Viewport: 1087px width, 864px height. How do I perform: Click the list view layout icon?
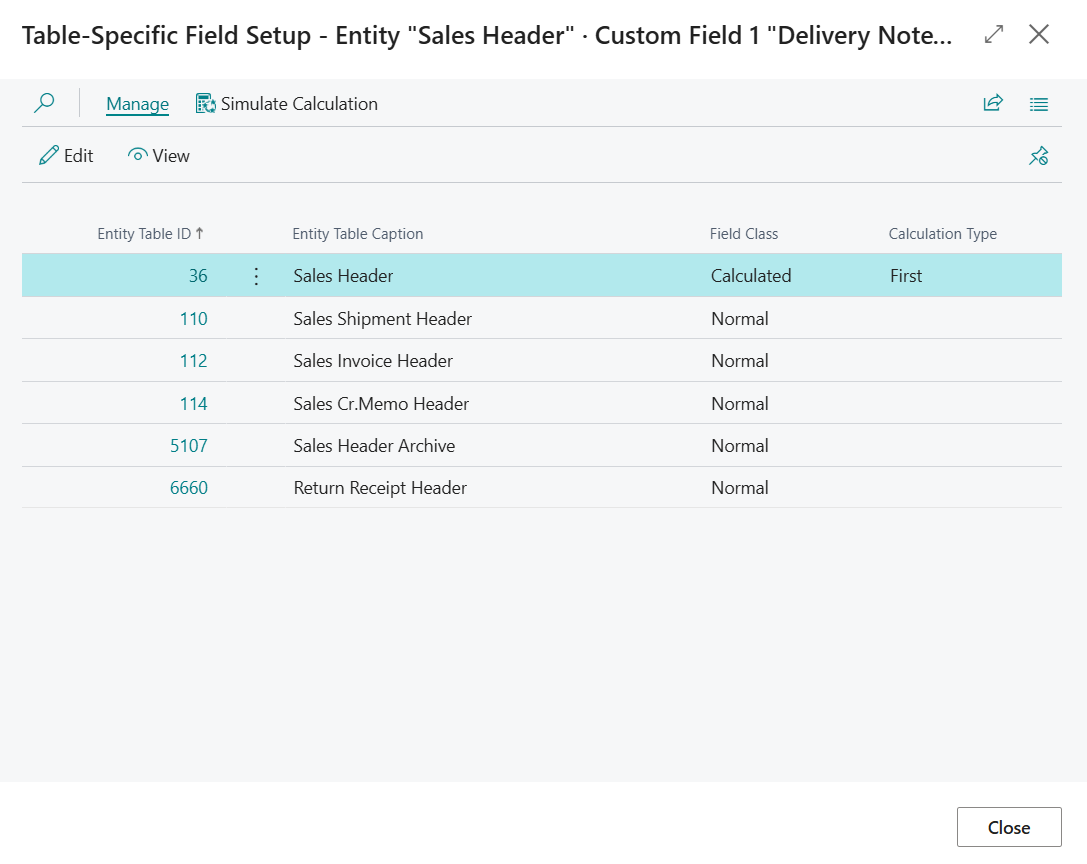(x=1039, y=103)
